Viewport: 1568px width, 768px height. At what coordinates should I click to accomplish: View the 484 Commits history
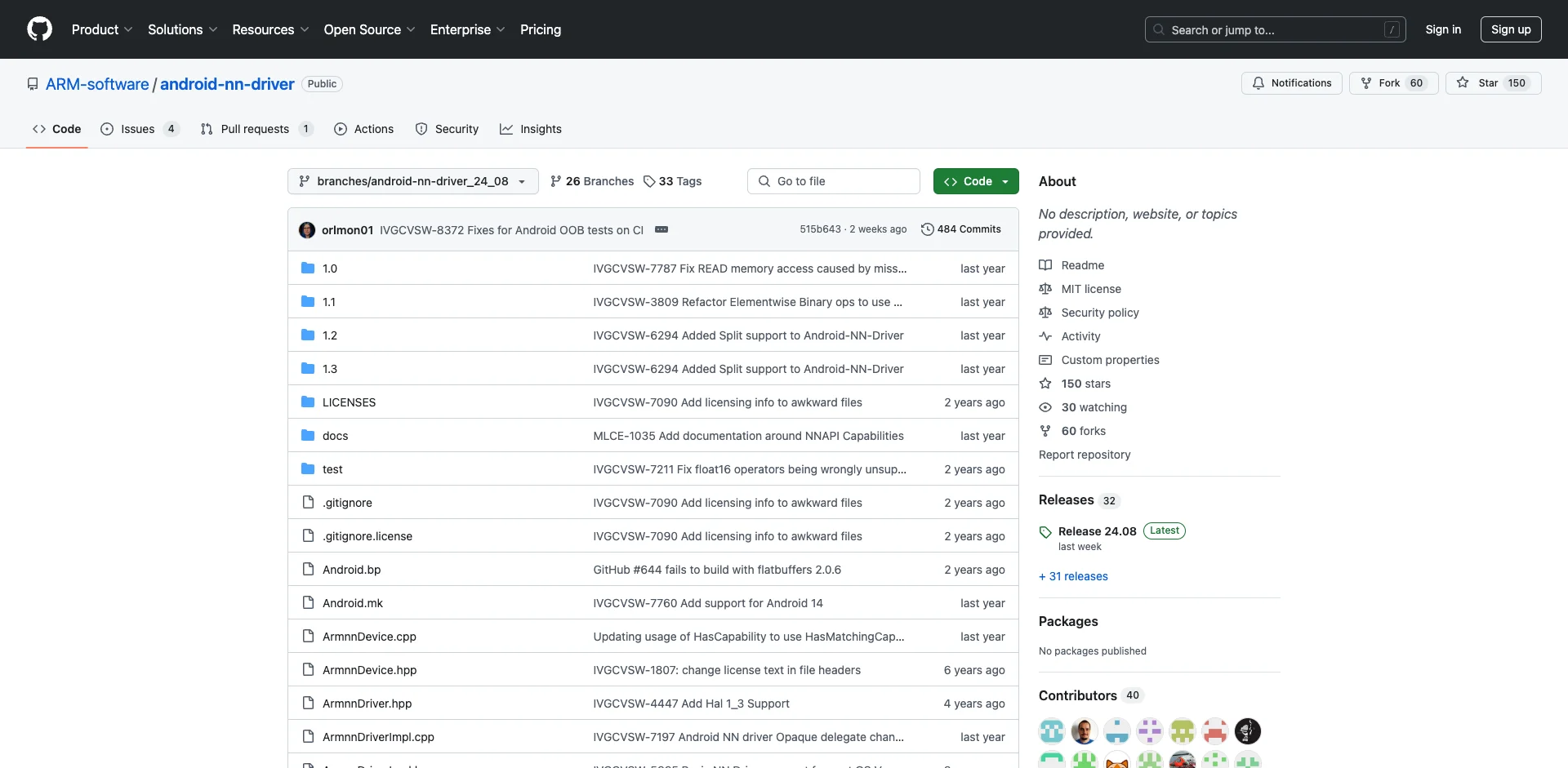pyautogui.click(x=960, y=229)
